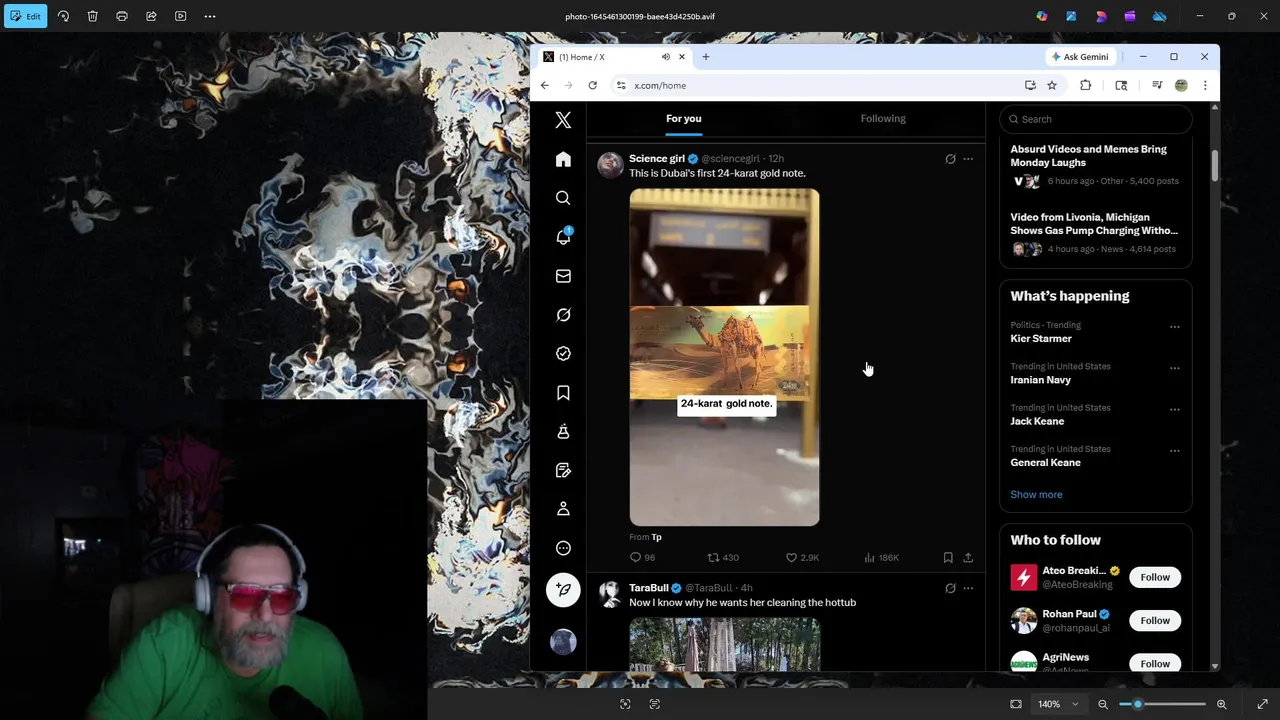Open Grok icon in X sidebar

pos(563,315)
